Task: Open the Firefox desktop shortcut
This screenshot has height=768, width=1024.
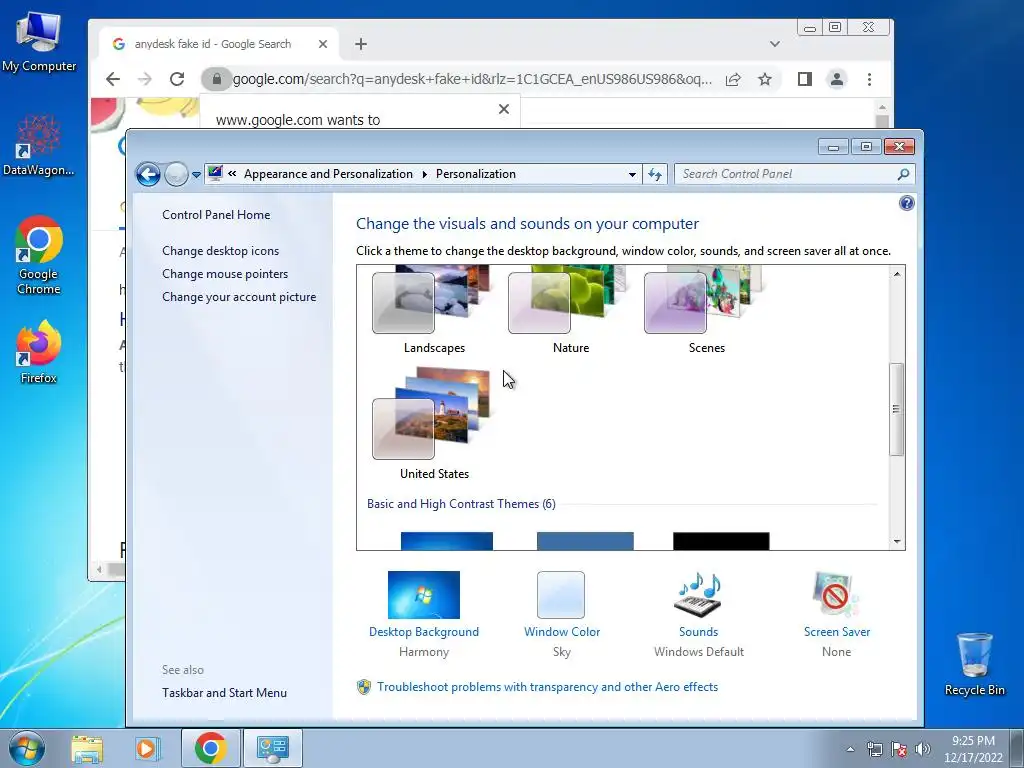Action: pos(39,352)
